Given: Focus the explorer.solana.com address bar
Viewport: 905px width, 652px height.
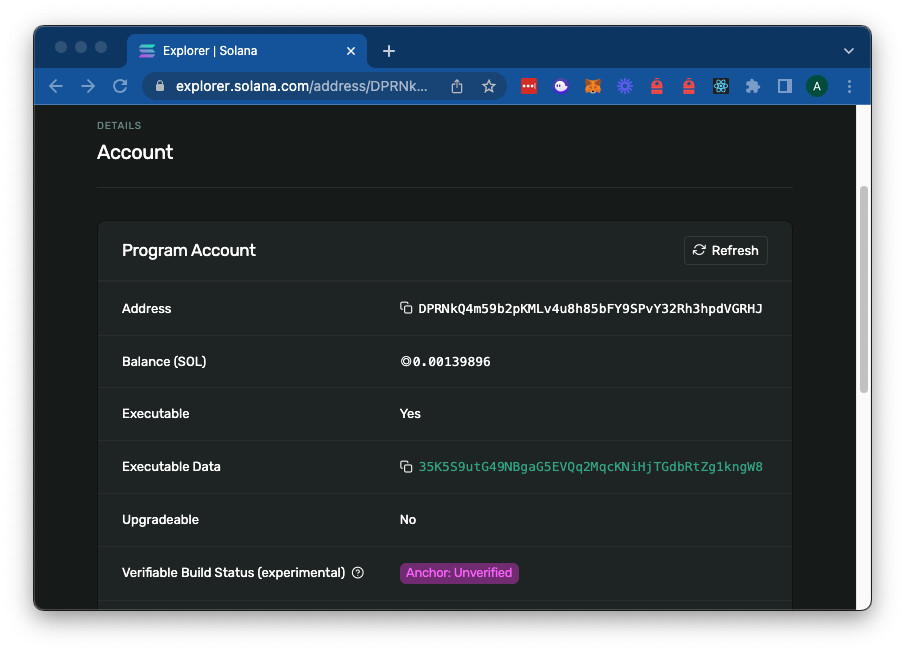Looking at the screenshot, I should (x=300, y=87).
